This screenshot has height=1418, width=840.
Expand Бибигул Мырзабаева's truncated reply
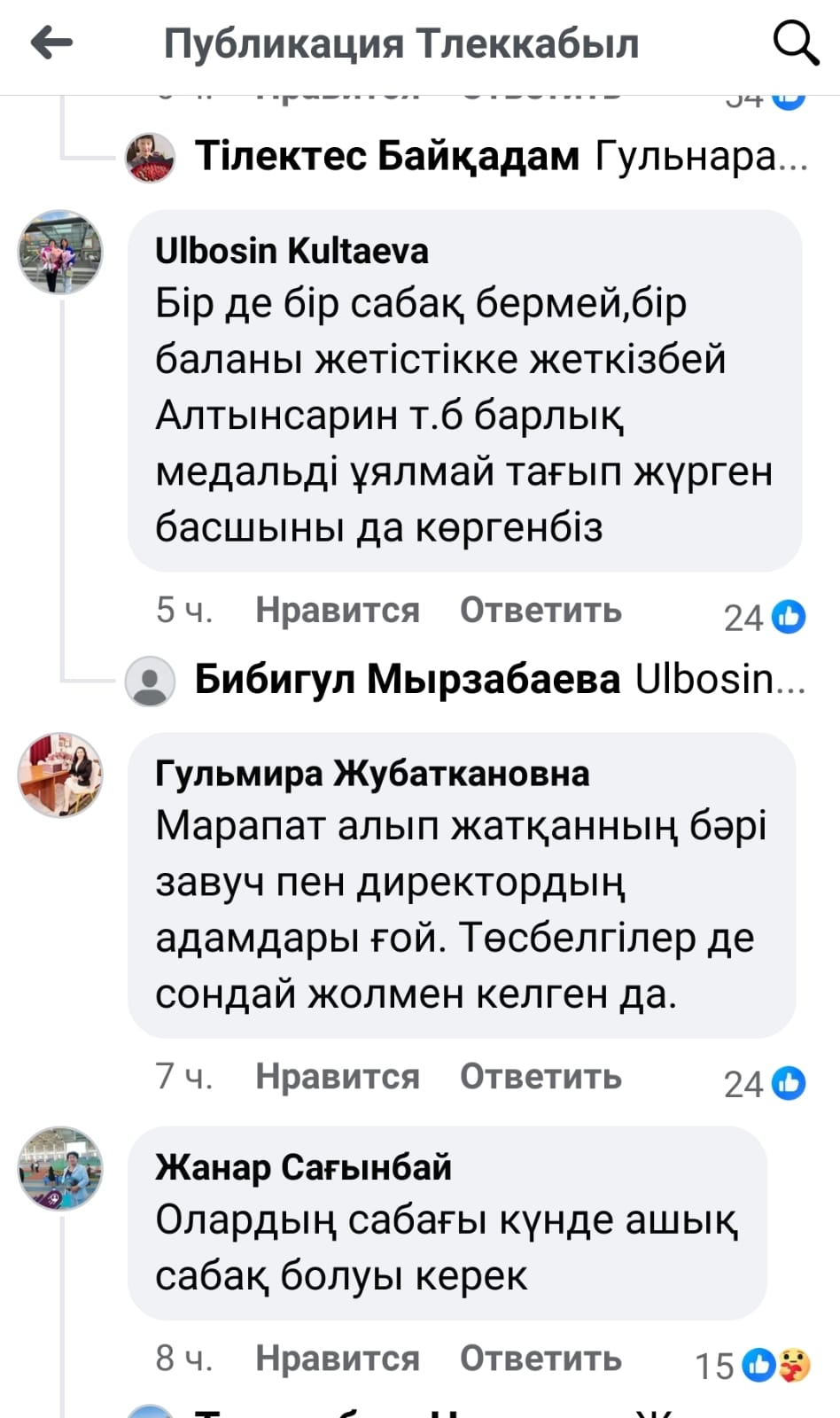pos(719,680)
